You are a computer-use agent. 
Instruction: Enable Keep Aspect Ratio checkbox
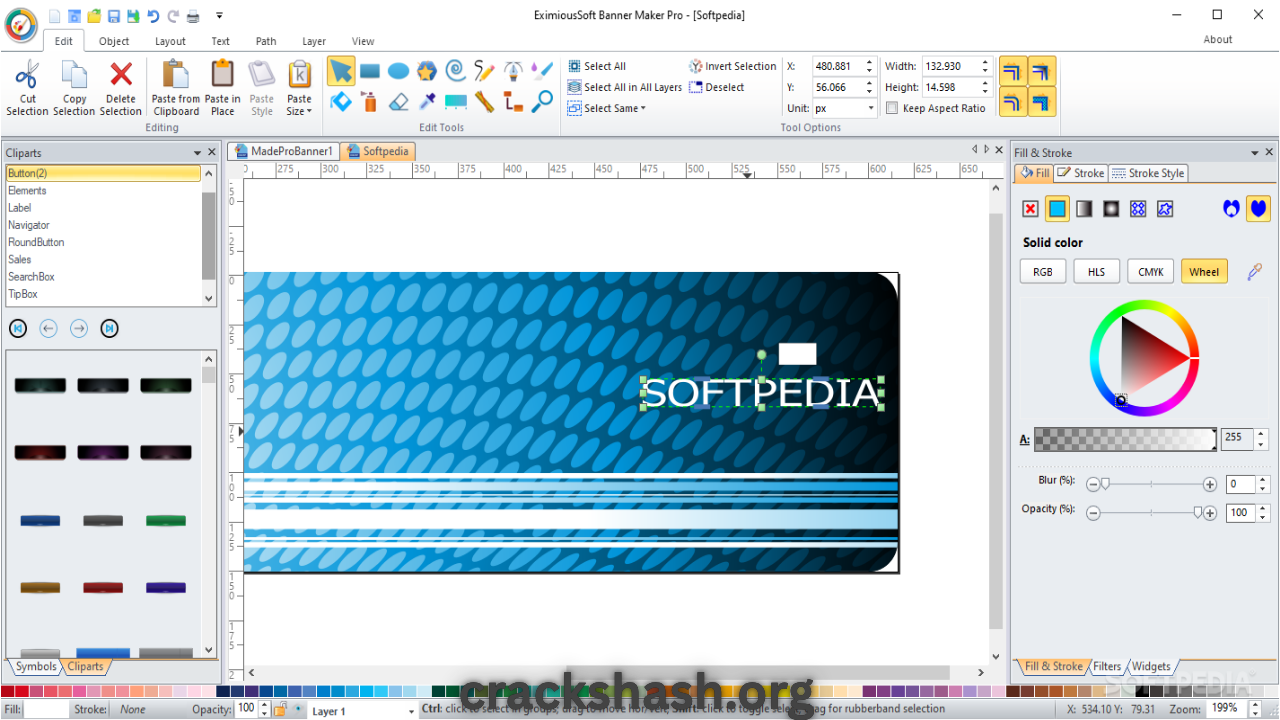[892, 108]
